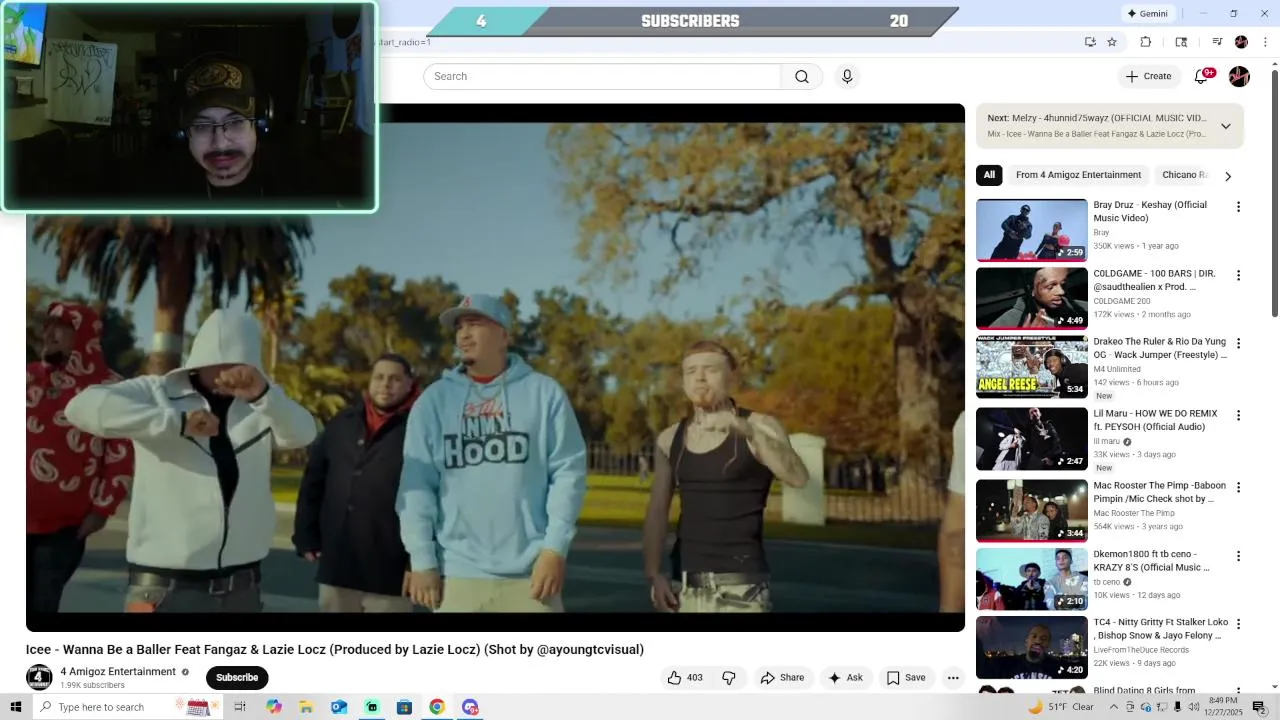Click the video title 'Icee - Wanna Be a Baller'
Screen dimensions: 1280x720
[x=334, y=650]
